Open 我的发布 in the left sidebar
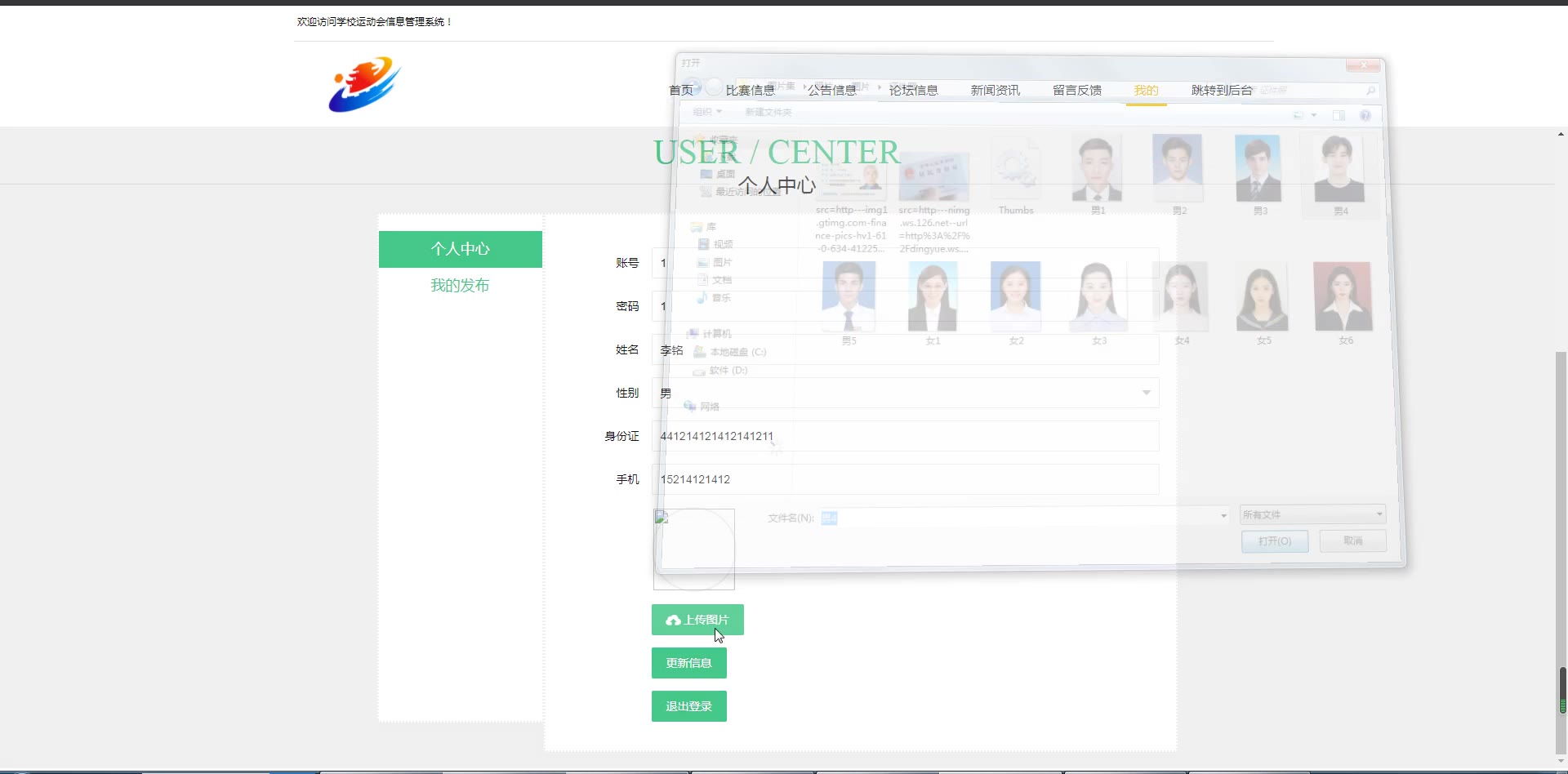1568x774 pixels. (x=461, y=286)
